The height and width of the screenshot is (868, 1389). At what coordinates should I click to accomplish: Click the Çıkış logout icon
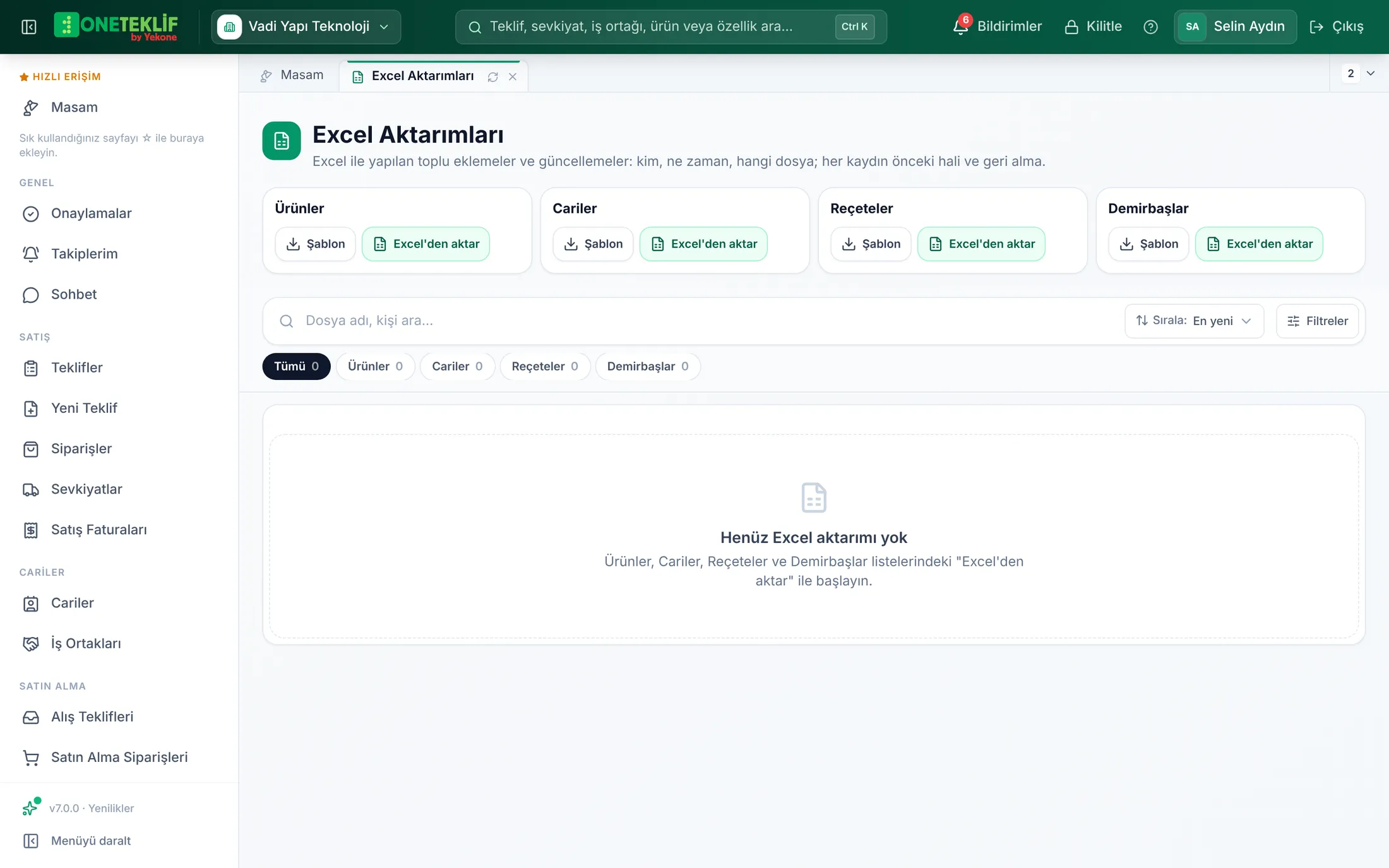tap(1316, 27)
